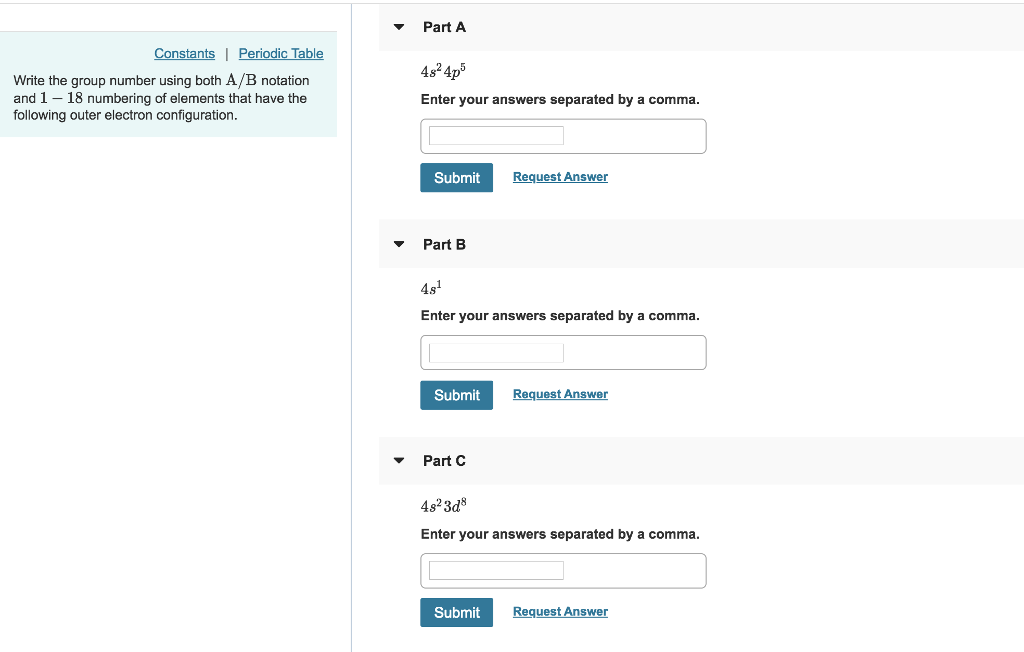The width and height of the screenshot is (1024, 652).
Task: Click the disclosure triangle beside Part C
Action: (x=398, y=461)
